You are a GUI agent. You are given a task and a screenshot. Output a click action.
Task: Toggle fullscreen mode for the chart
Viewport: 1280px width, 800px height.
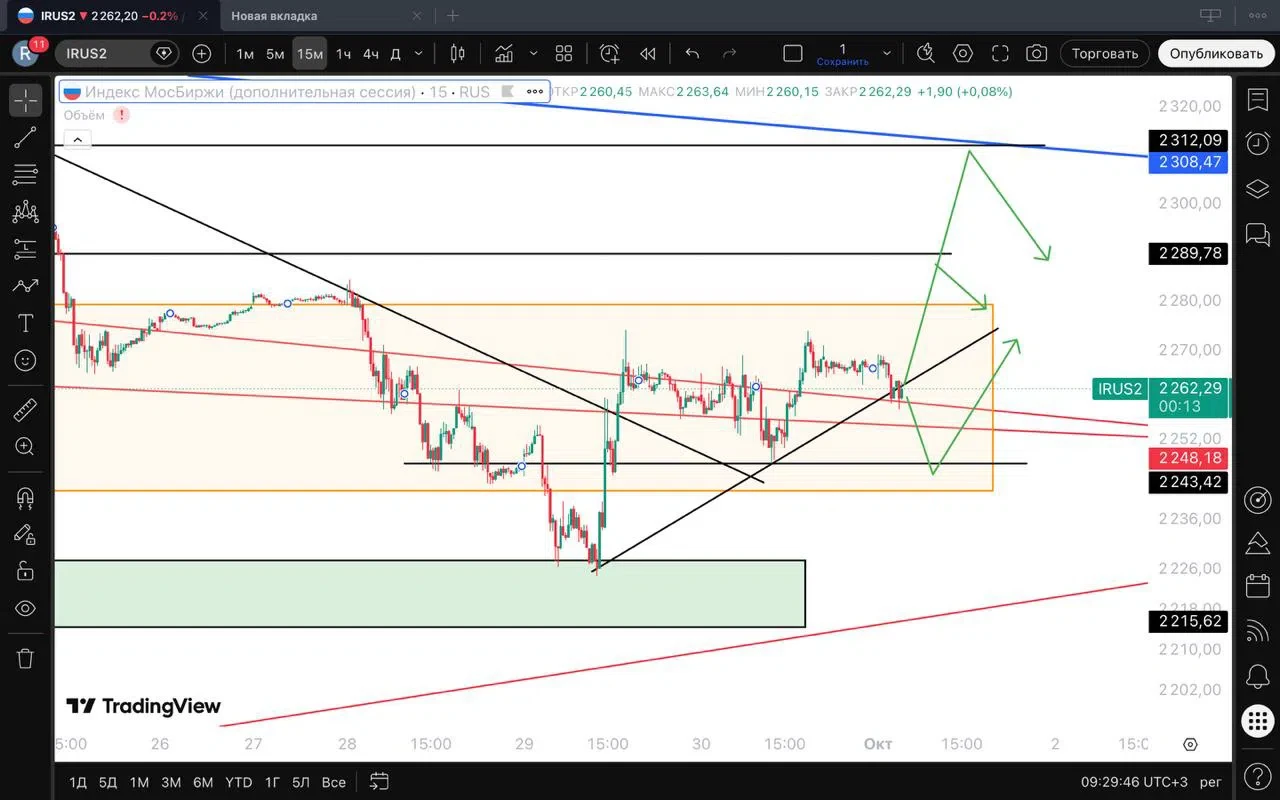coord(1000,53)
